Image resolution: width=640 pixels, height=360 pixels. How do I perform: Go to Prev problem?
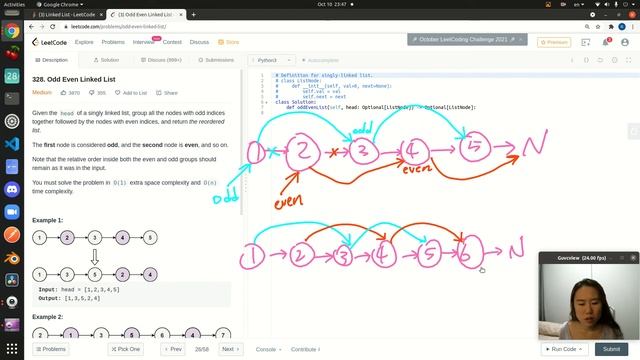click(x=173, y=349)
